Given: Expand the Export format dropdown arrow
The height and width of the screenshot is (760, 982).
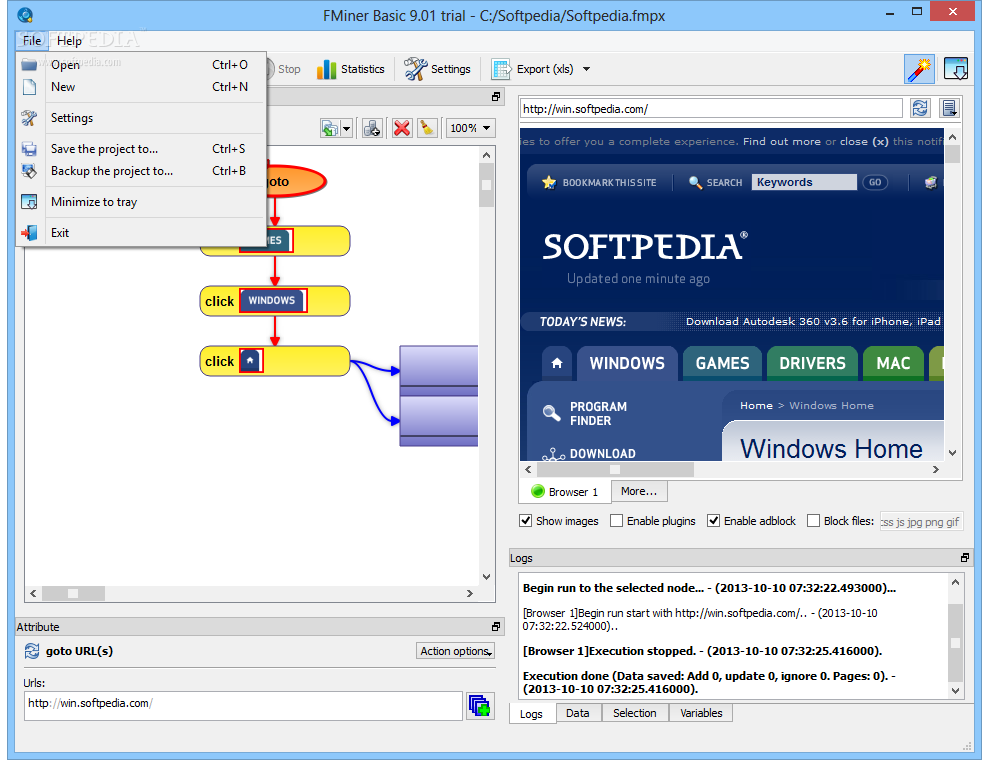Looking at the screenshot, I should (586, 69).
